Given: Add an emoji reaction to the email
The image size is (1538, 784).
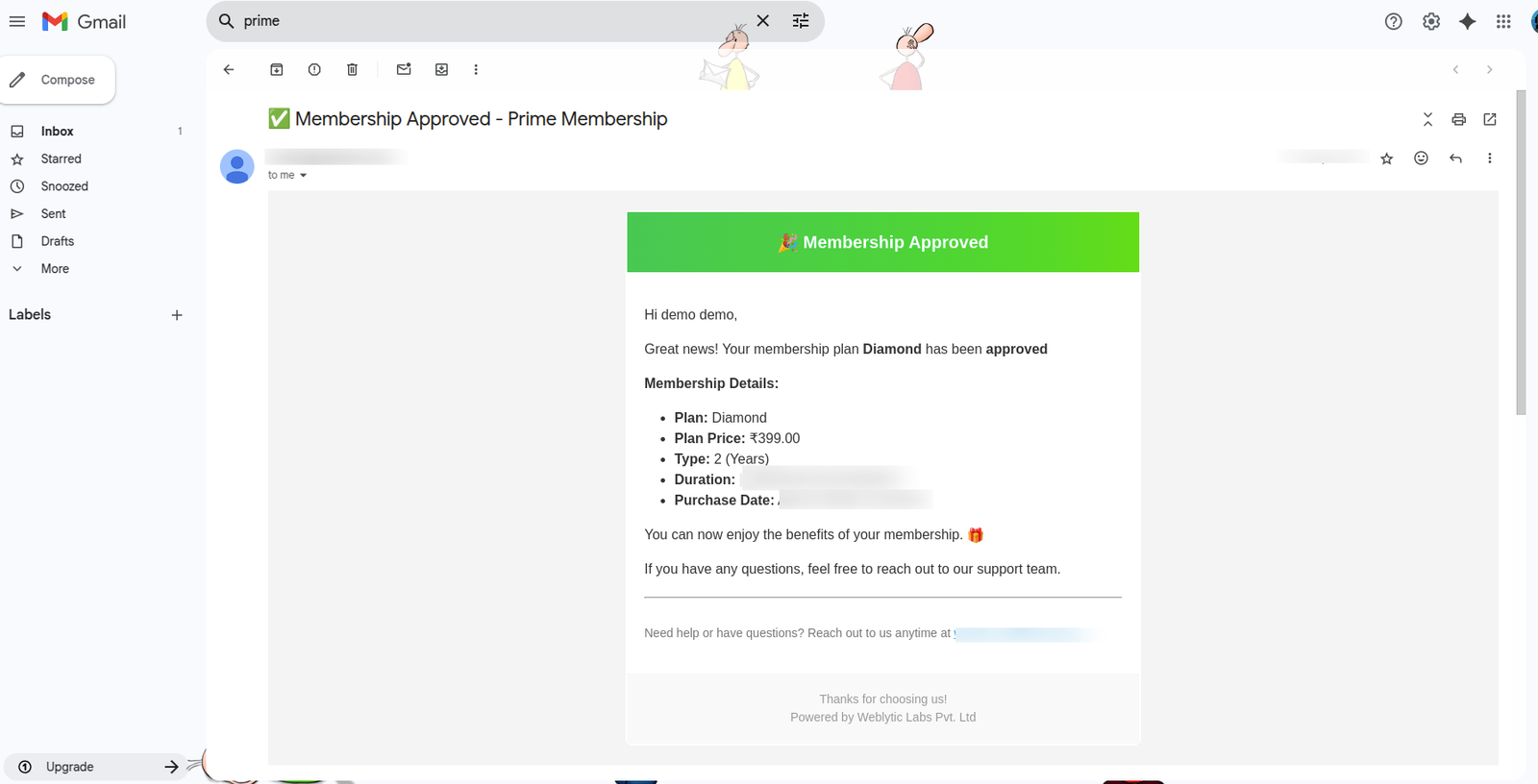Looking at the screenshot, I should [1421, 158].
